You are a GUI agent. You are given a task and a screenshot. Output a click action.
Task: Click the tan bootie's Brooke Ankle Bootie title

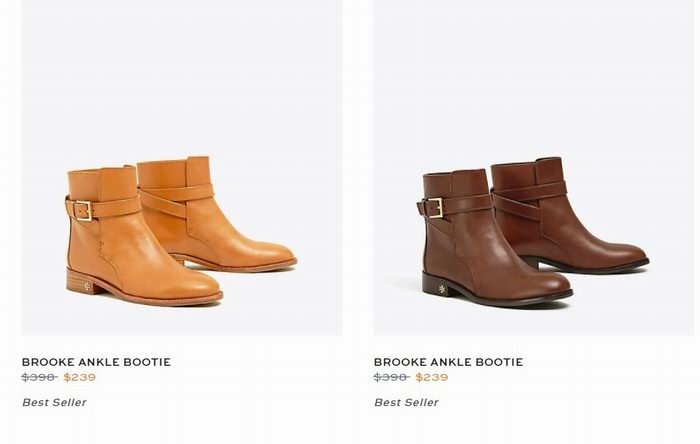point(96,362)
